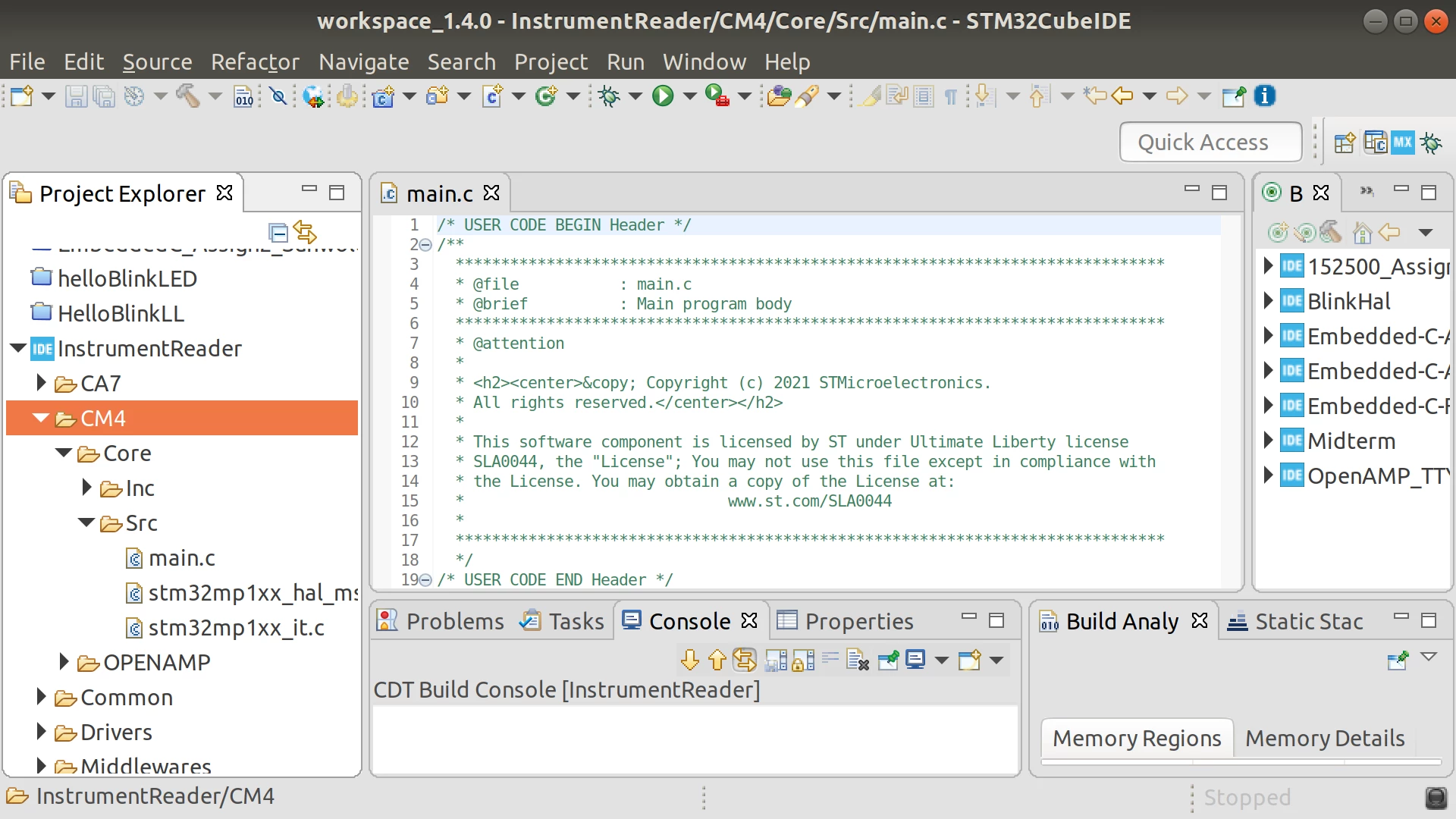Collapse comment fold at line 2
1456x819 pixels.
point(425,245)
